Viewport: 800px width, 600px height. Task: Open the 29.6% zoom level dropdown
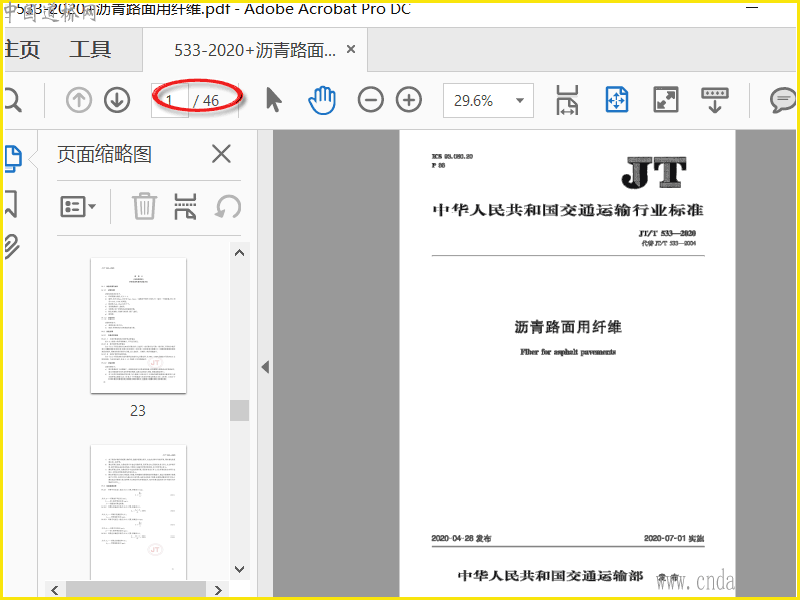click(x=488, y=101)
